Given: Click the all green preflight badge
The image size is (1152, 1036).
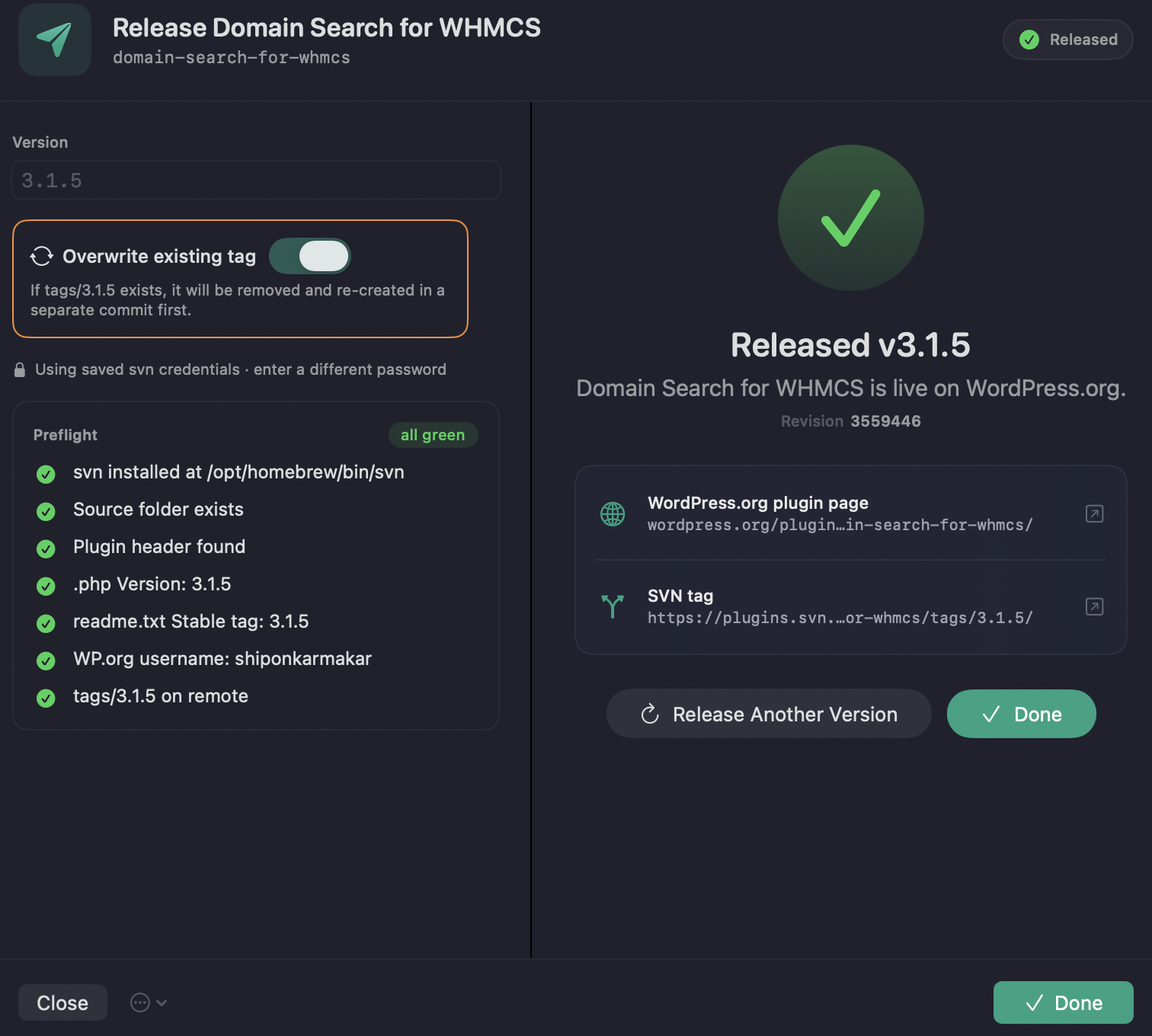Looking at the screenshot, I should coord(433,435).
